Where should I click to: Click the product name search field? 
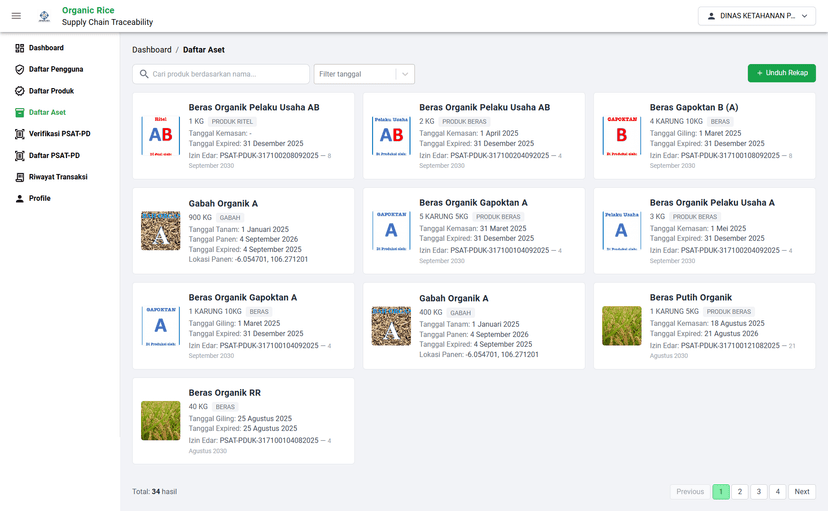221,74
